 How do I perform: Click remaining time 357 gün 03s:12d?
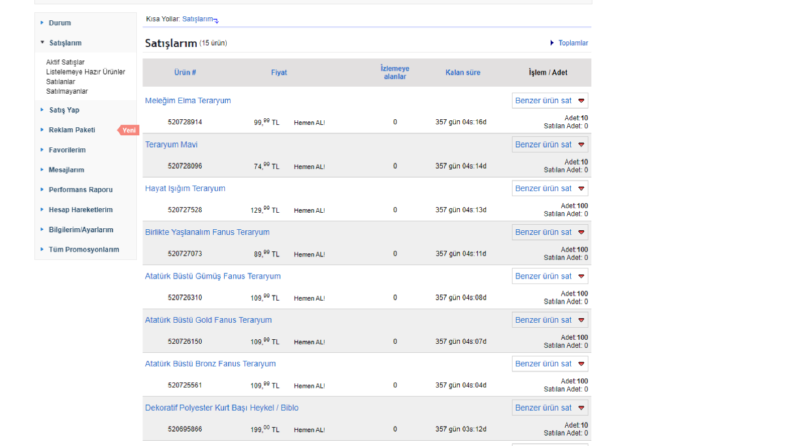coord(461,429)
